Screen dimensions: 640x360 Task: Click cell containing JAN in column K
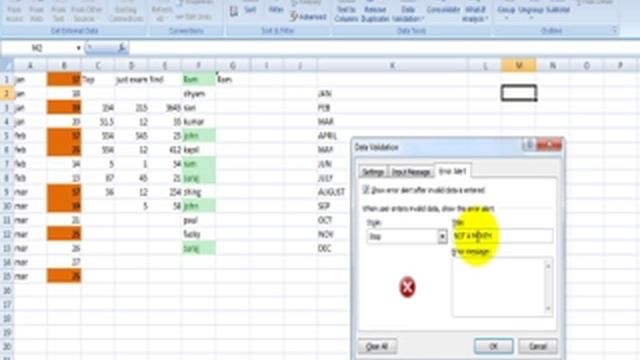[392, 93]
